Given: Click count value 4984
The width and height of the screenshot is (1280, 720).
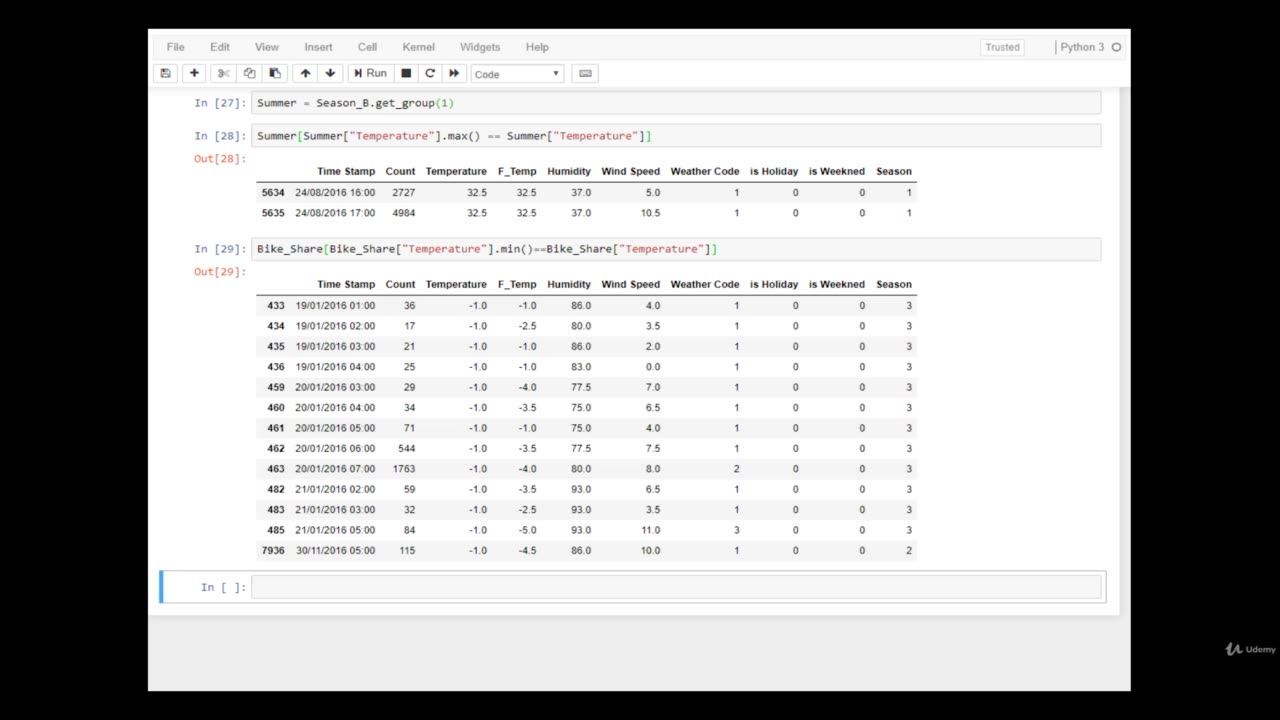Looking at the screenshot, I should point(403,213).
